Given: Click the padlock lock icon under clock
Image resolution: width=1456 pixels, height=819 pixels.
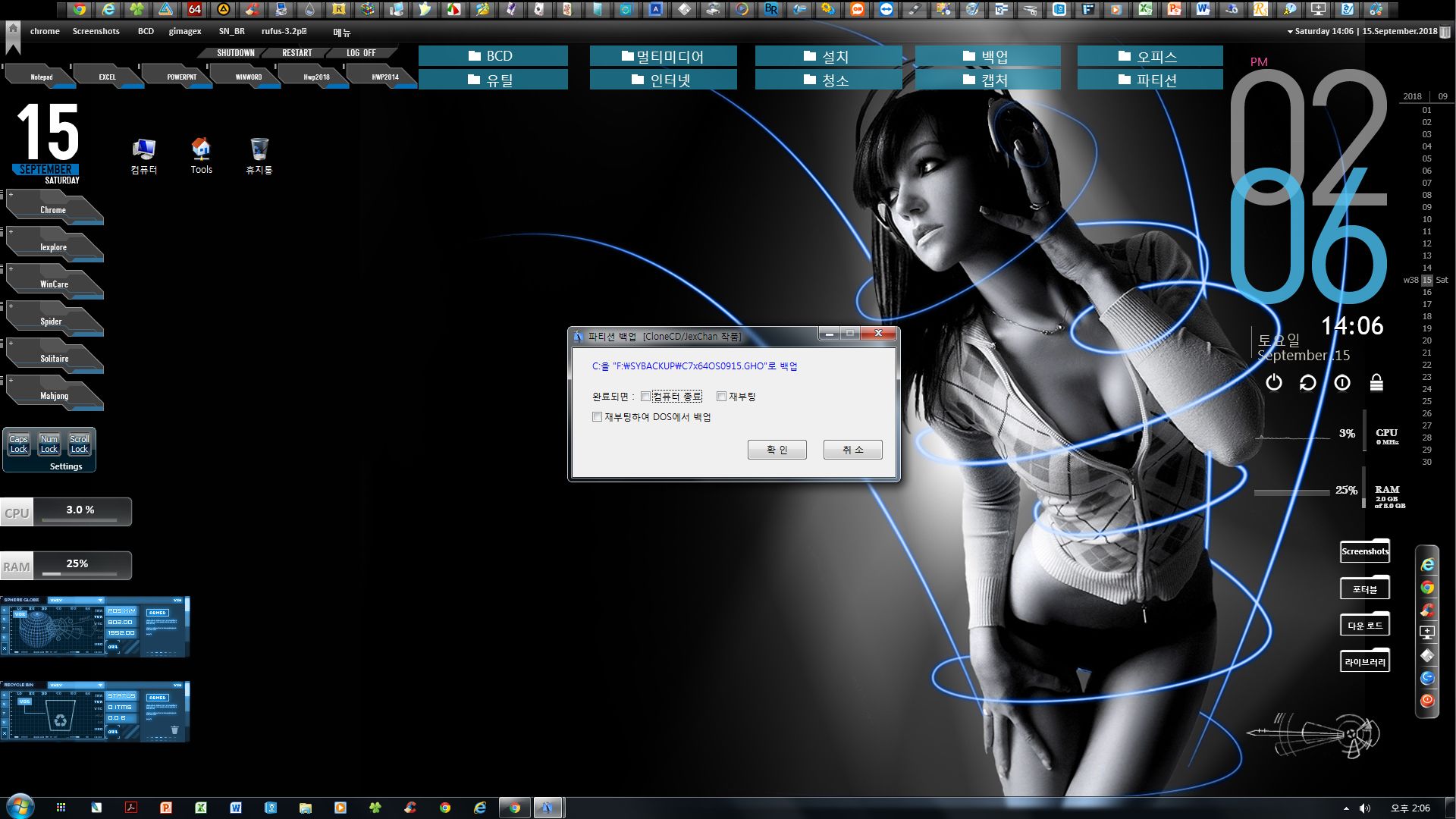Looking at the screenshot, I should (x=1376, y=382).
